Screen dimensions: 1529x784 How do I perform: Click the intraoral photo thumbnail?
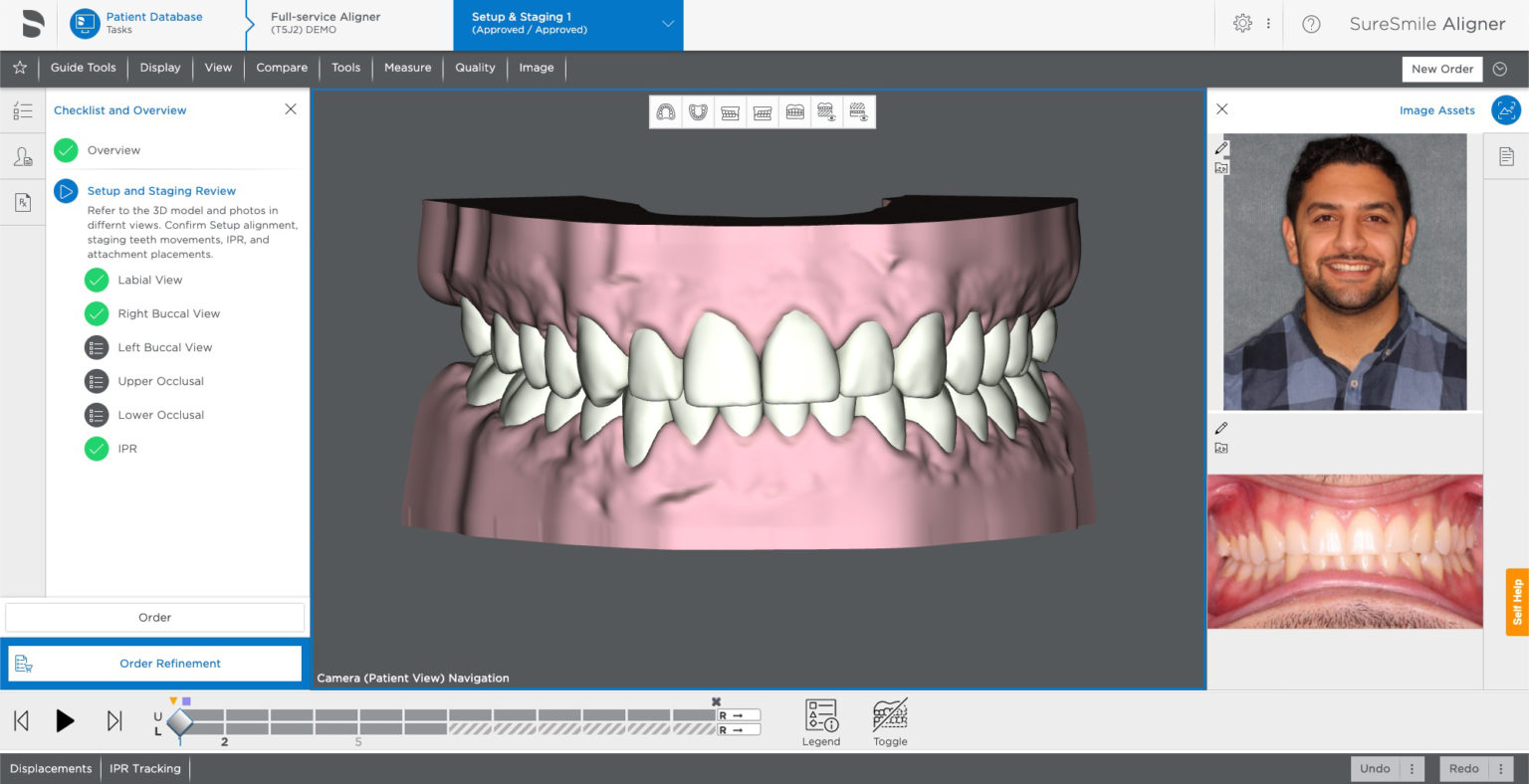1344,551
